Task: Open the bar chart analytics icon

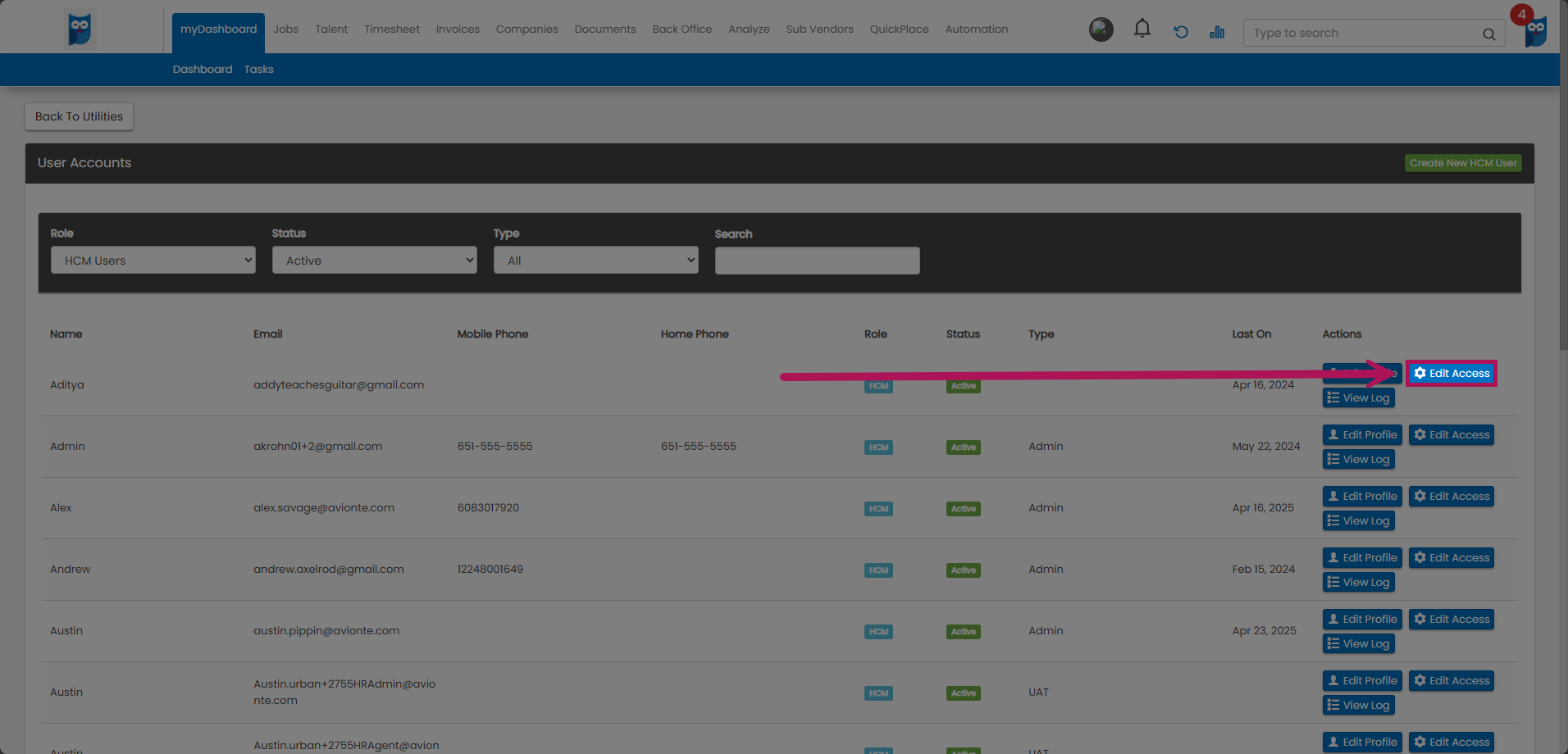Action: coord(1217,32)
